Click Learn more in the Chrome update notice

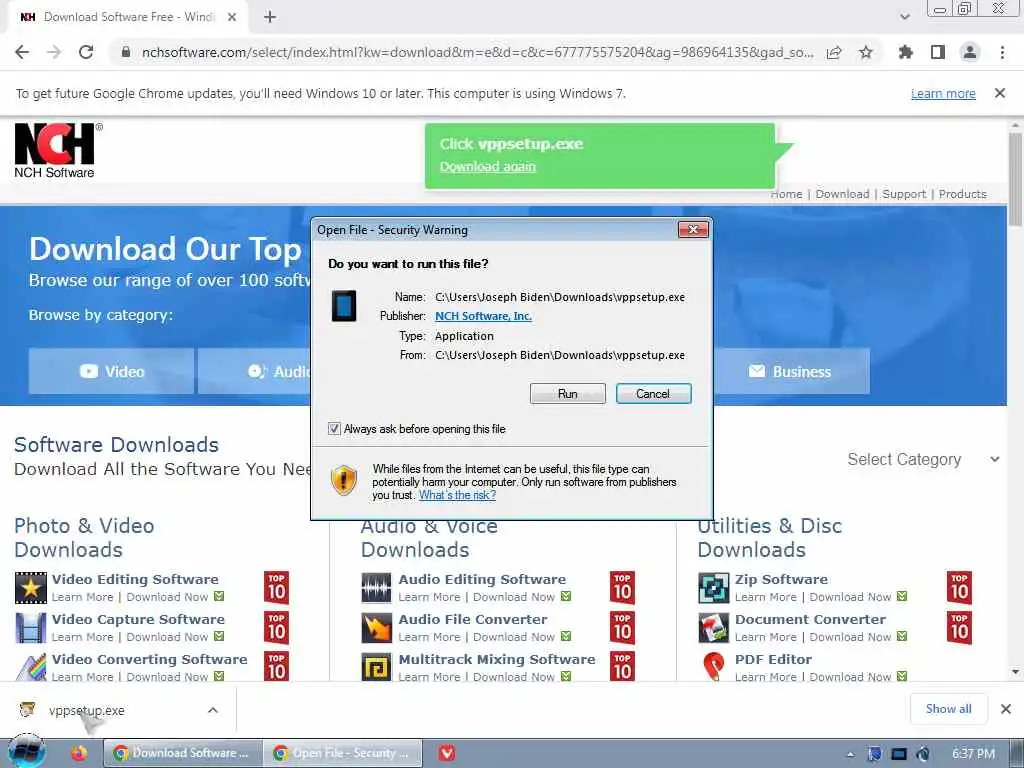tap(943, 93)
